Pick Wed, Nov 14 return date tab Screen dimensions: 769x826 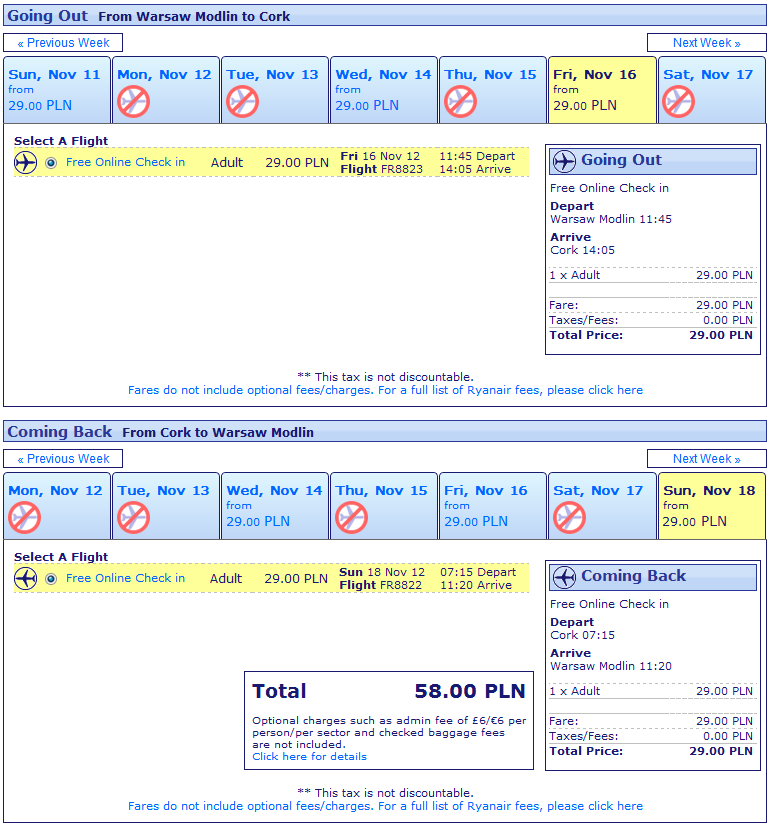[274, 506]
